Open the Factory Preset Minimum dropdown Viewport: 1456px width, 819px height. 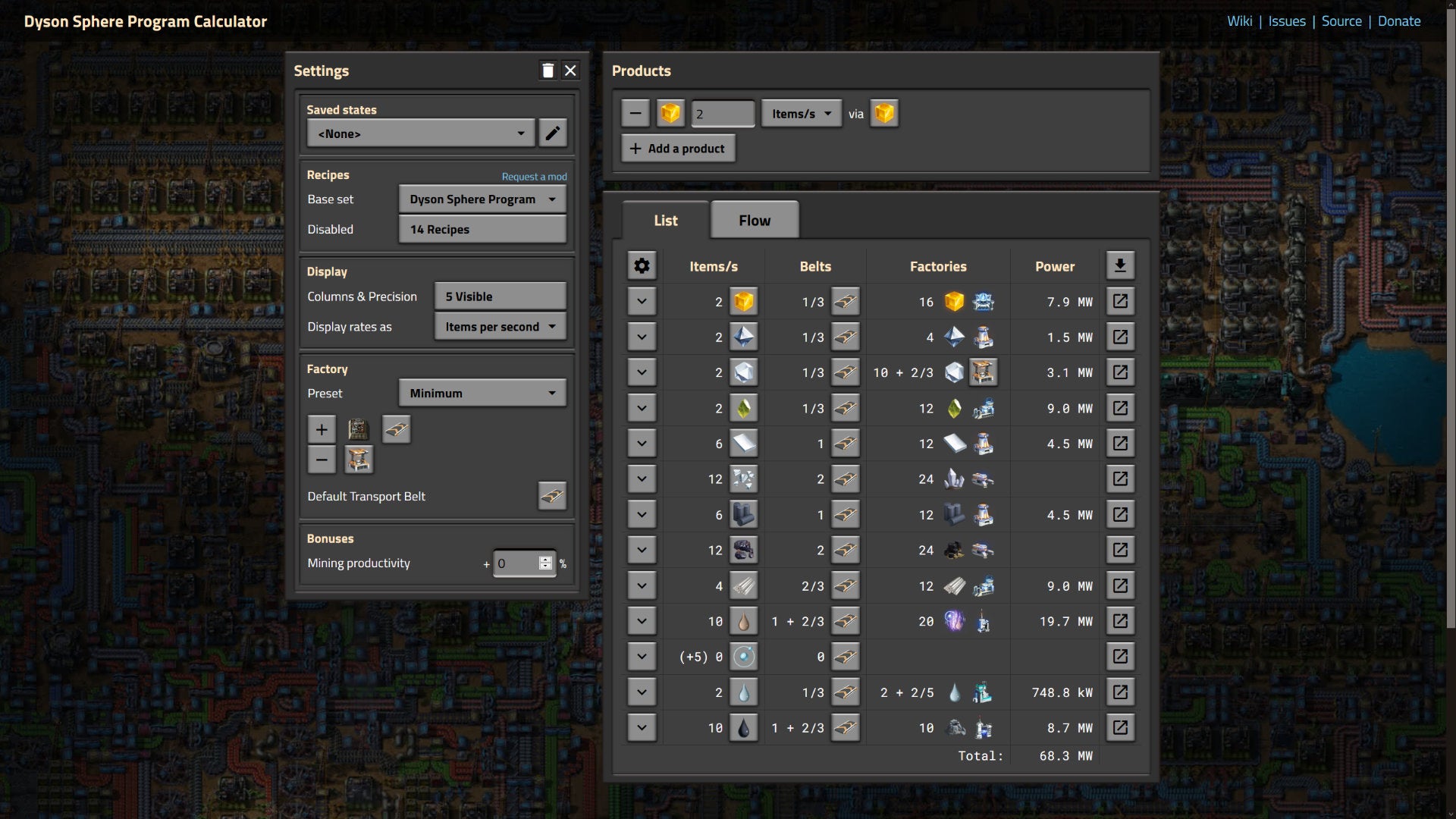(482, 393)
